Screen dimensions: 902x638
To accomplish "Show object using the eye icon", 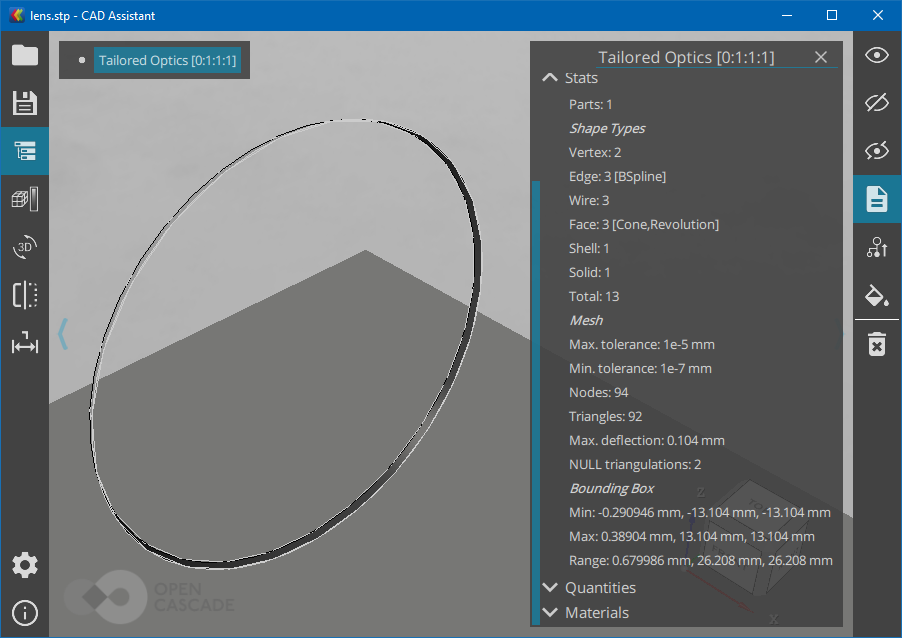I will (x=877, y=55).
